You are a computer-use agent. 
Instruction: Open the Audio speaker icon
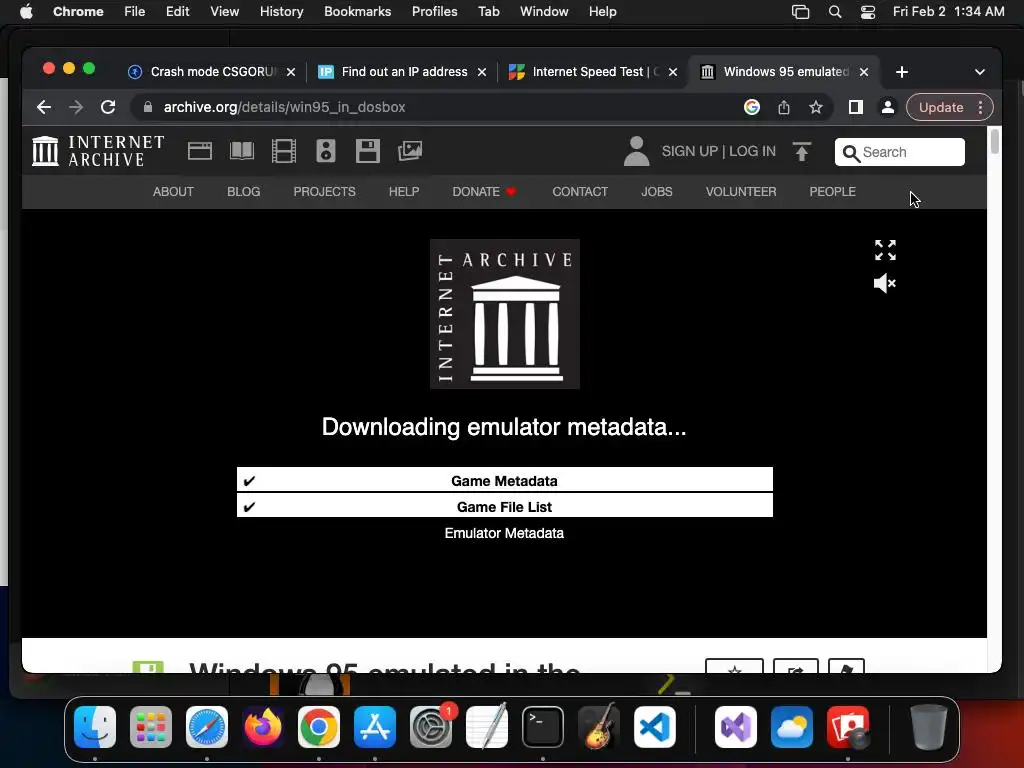325,151
